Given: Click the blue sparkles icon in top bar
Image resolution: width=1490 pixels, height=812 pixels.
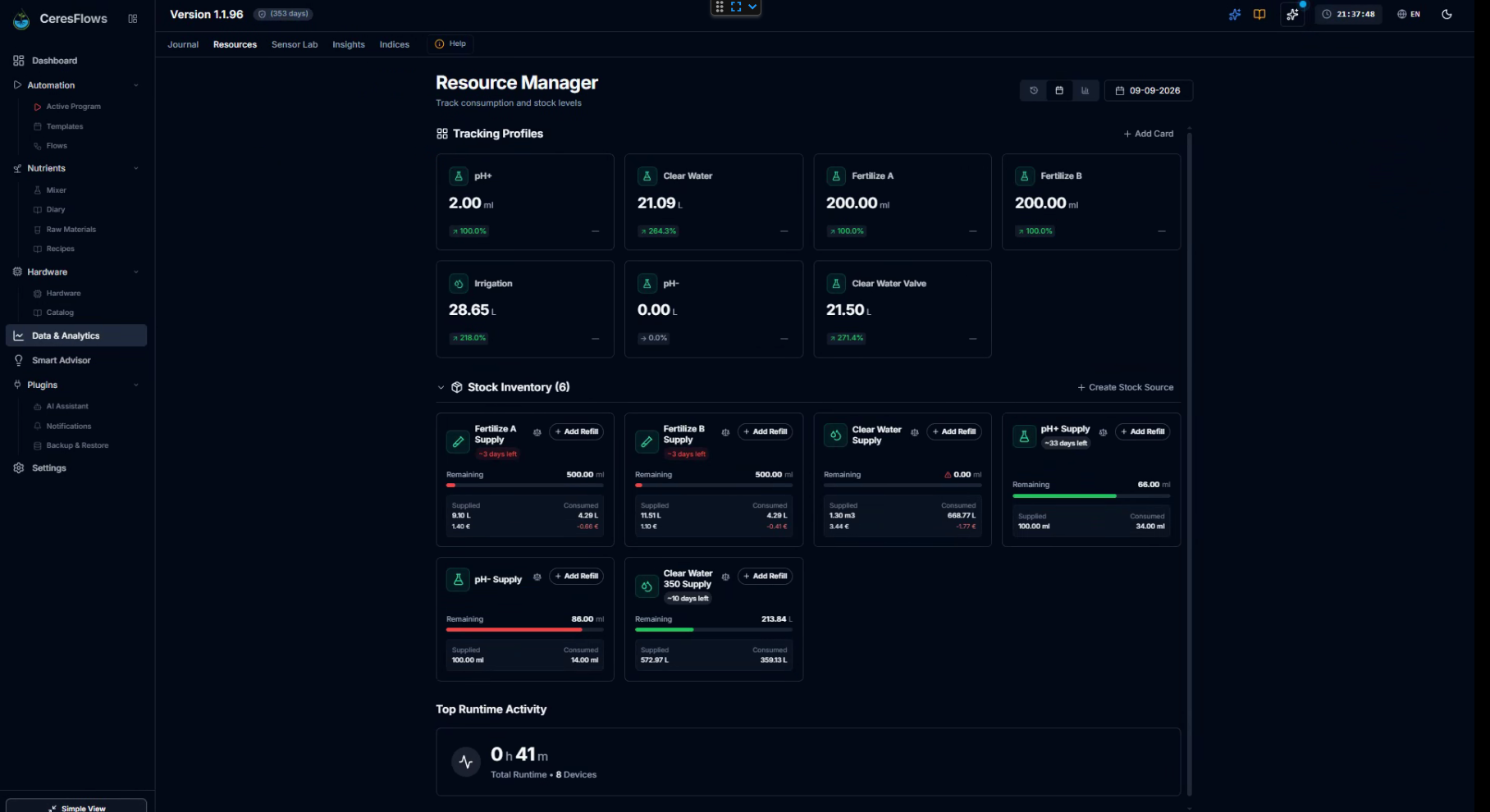Looking at the screenshot, I should tap(1234, 14).
